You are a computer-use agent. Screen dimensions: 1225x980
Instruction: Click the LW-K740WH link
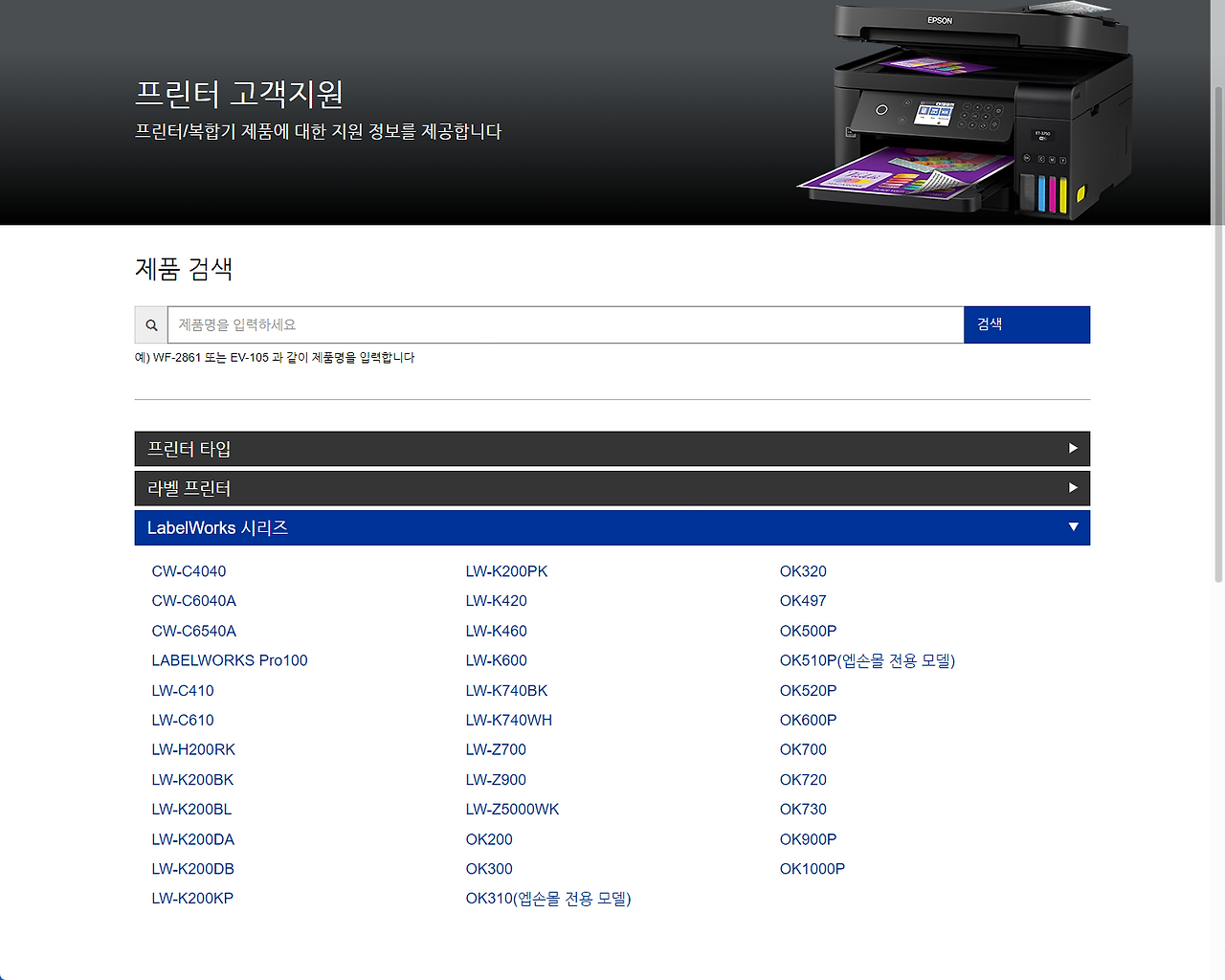pos(509,720)
